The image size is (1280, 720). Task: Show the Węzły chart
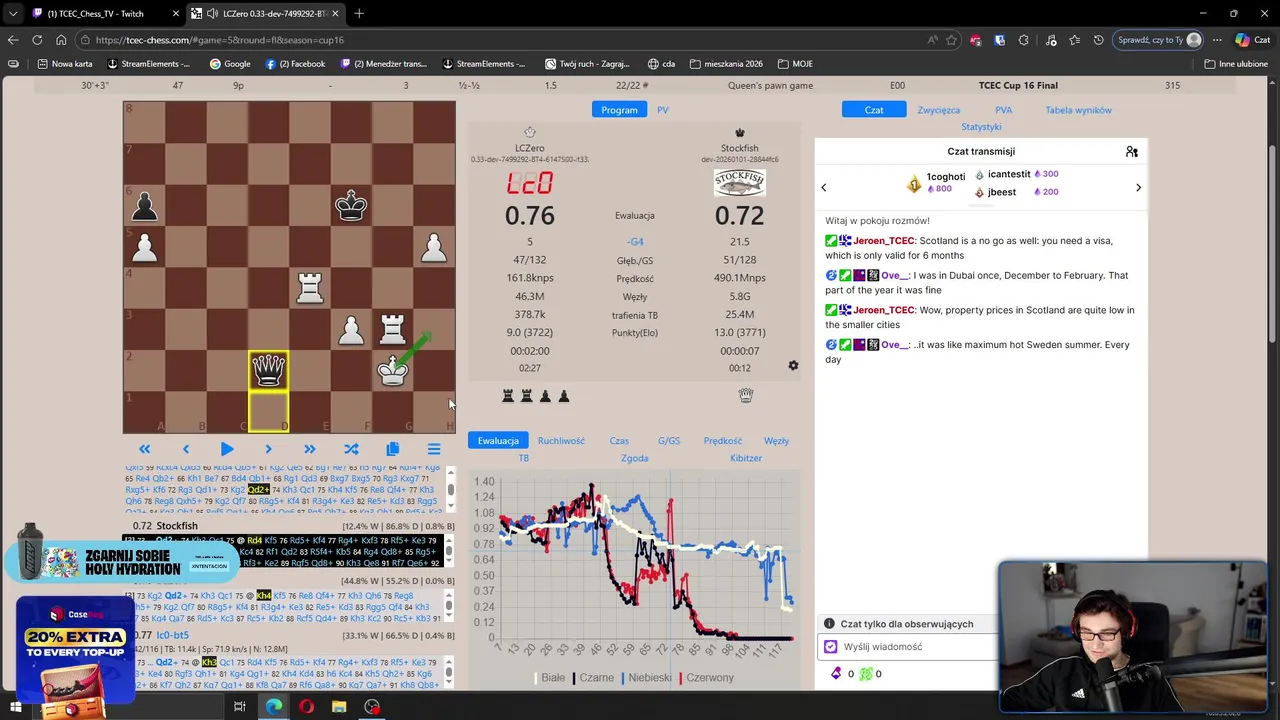776,440
